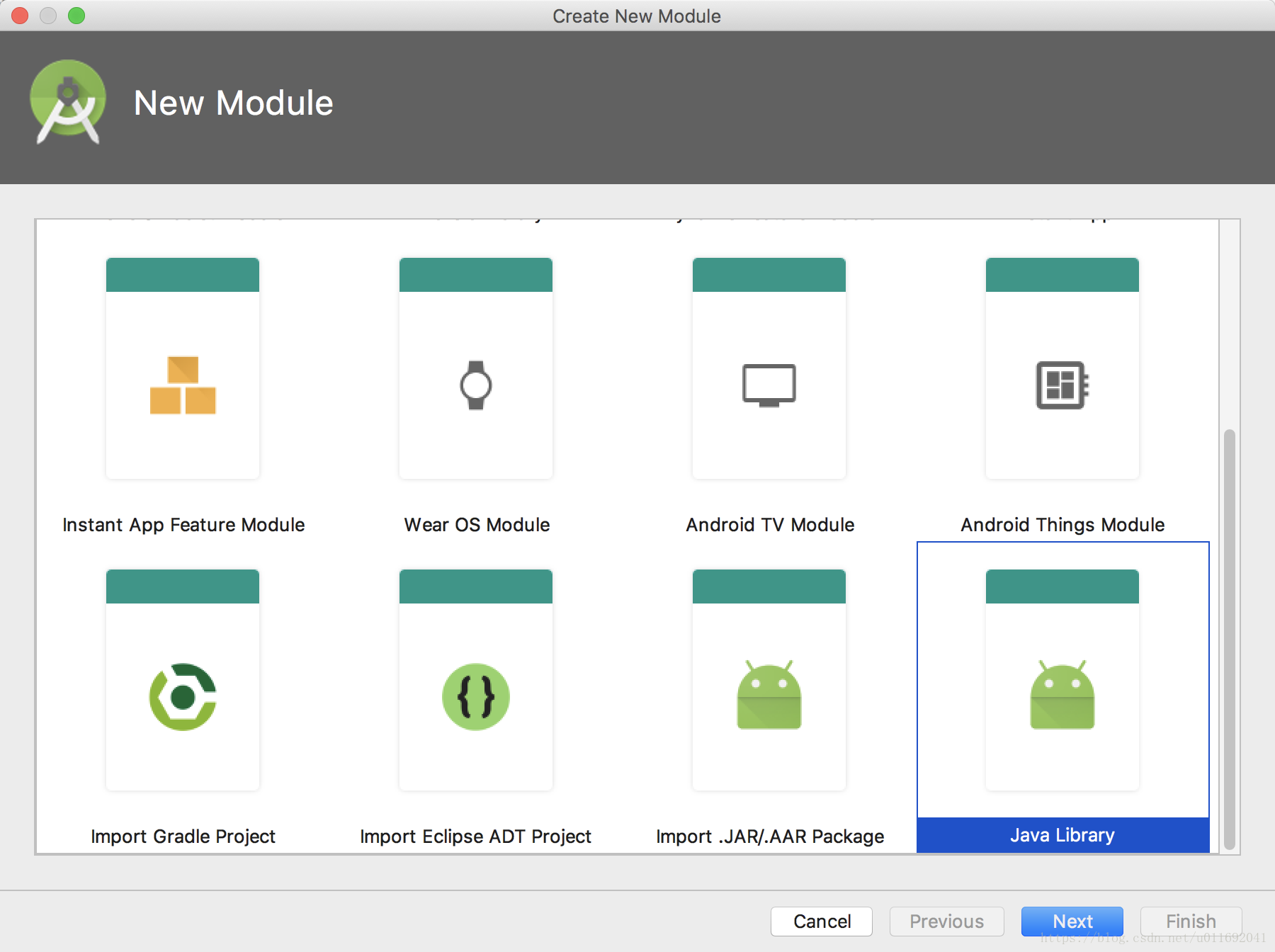Screen dimensions: 1275x952
Task: Click the Instant App Feature Module label
Action: [183, 525]
